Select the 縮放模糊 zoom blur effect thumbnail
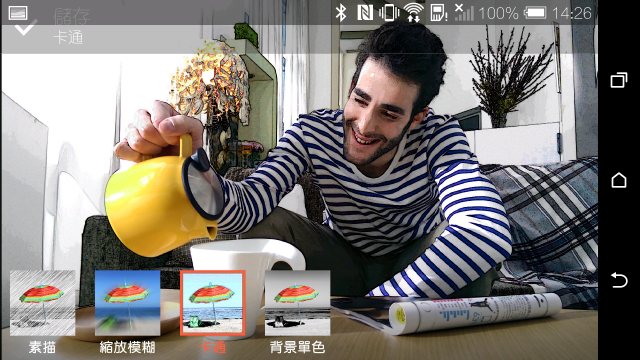The height and width of the screenshot is (360, 640). tap(127, 303)
